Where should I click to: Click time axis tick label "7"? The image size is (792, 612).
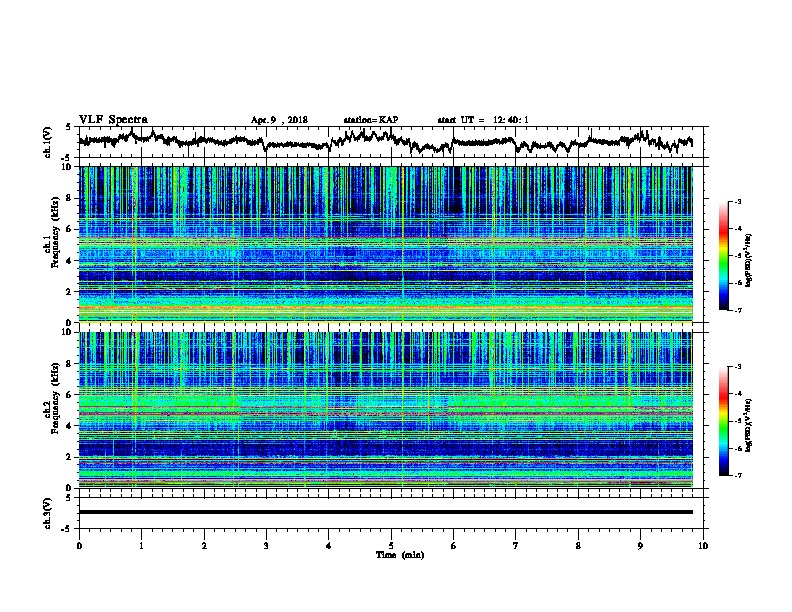(x=516, y=546)
